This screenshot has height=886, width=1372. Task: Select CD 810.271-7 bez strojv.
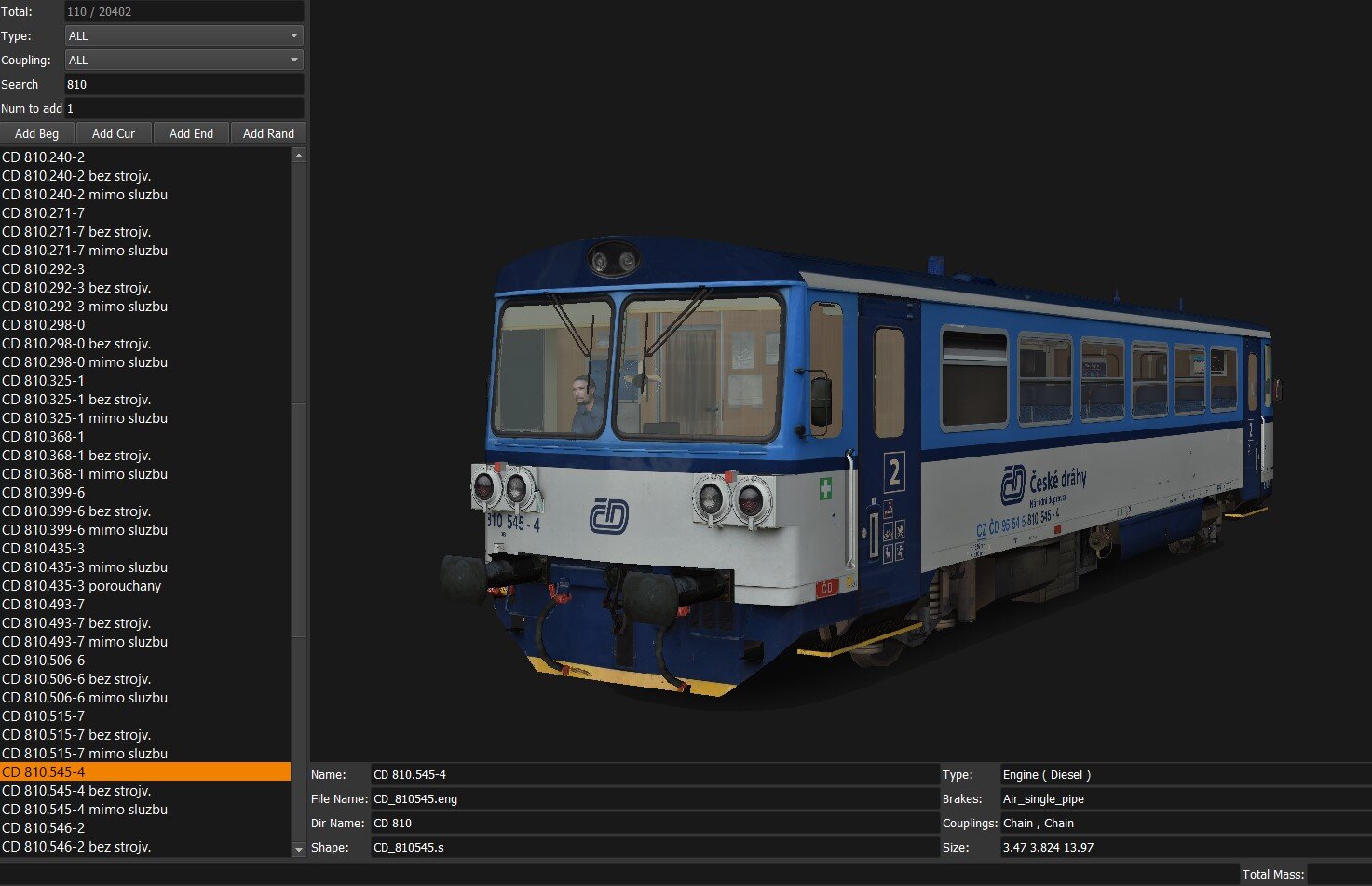(145, 231)
